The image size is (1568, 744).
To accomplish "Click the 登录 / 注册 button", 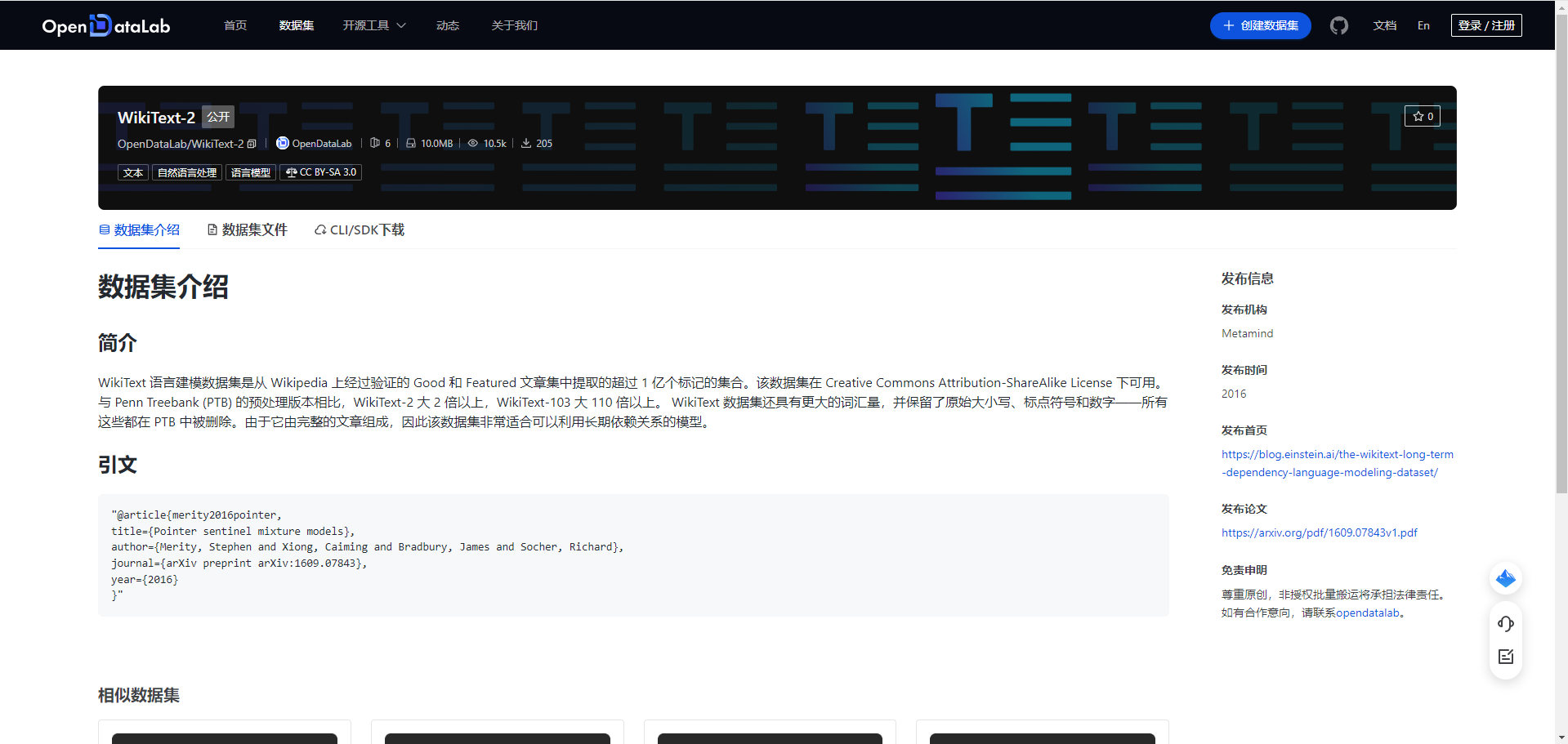I will coord(1486,25).
